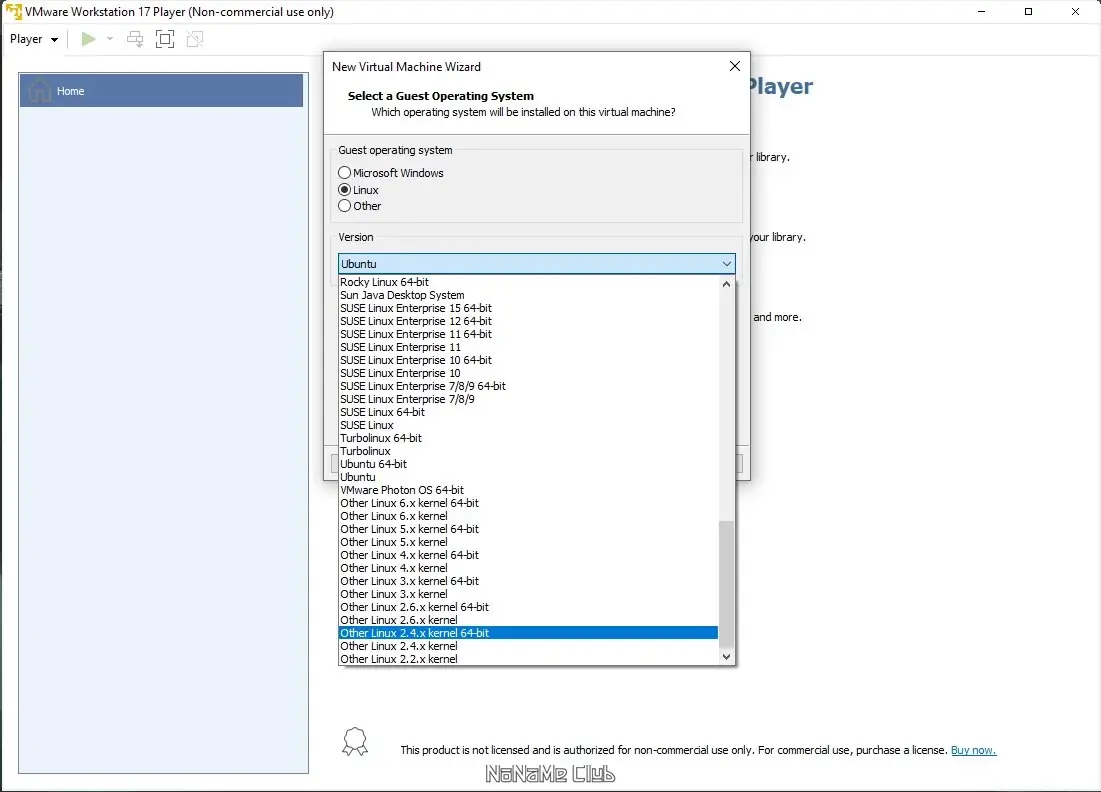Close the VMware Workstation Player window

tap(1075, 12)
